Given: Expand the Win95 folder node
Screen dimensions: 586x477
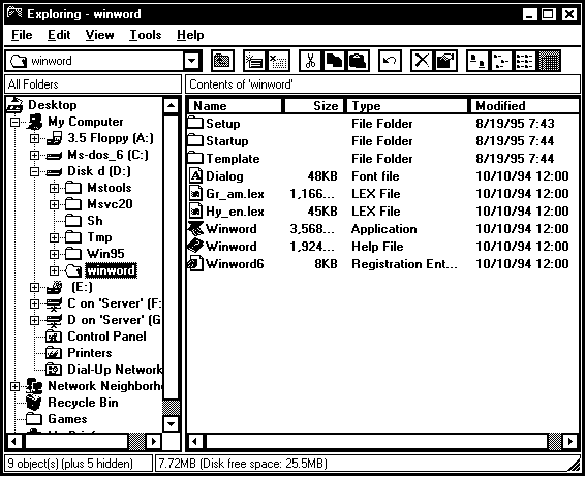Looking at the screenshot, I should click(x=54, y=254).
